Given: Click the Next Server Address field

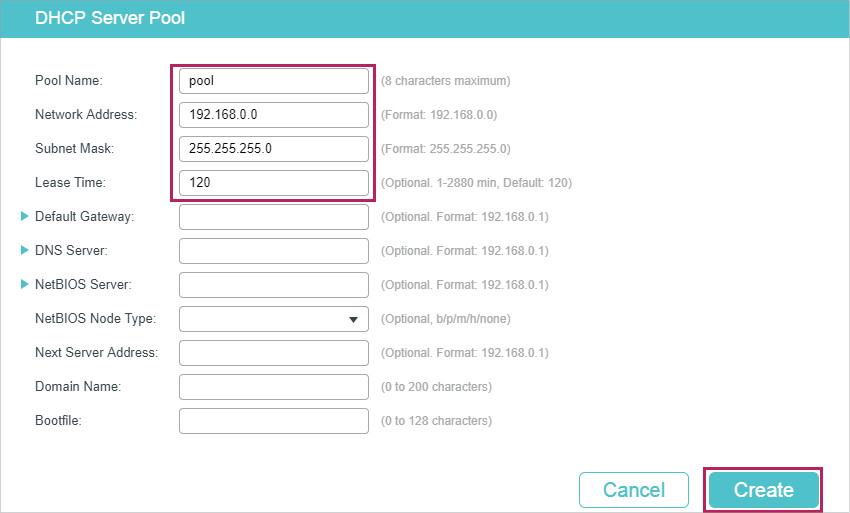Looking at the screenshot, I should [273, 353].
